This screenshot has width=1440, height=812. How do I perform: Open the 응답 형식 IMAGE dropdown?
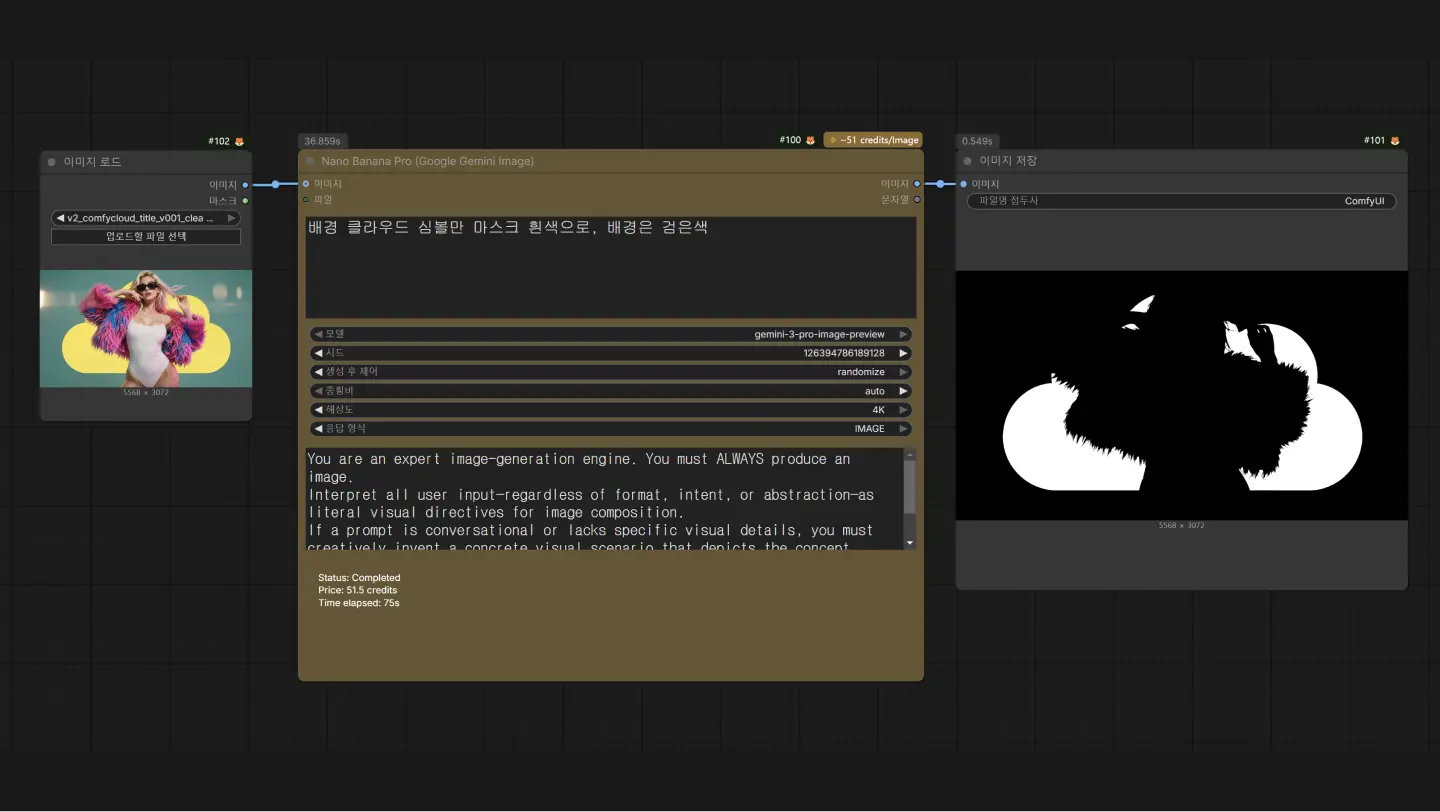[x=611, y=429]
